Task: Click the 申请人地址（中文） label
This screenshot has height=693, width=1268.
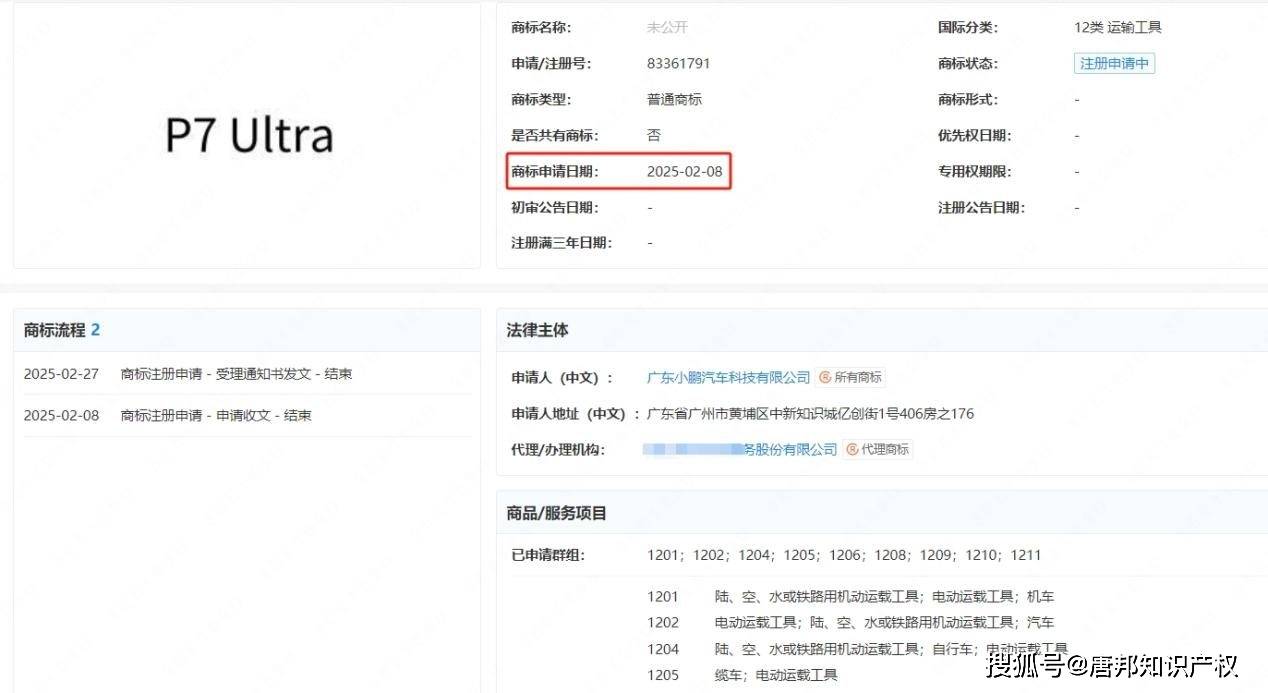Action: (575, 413)
